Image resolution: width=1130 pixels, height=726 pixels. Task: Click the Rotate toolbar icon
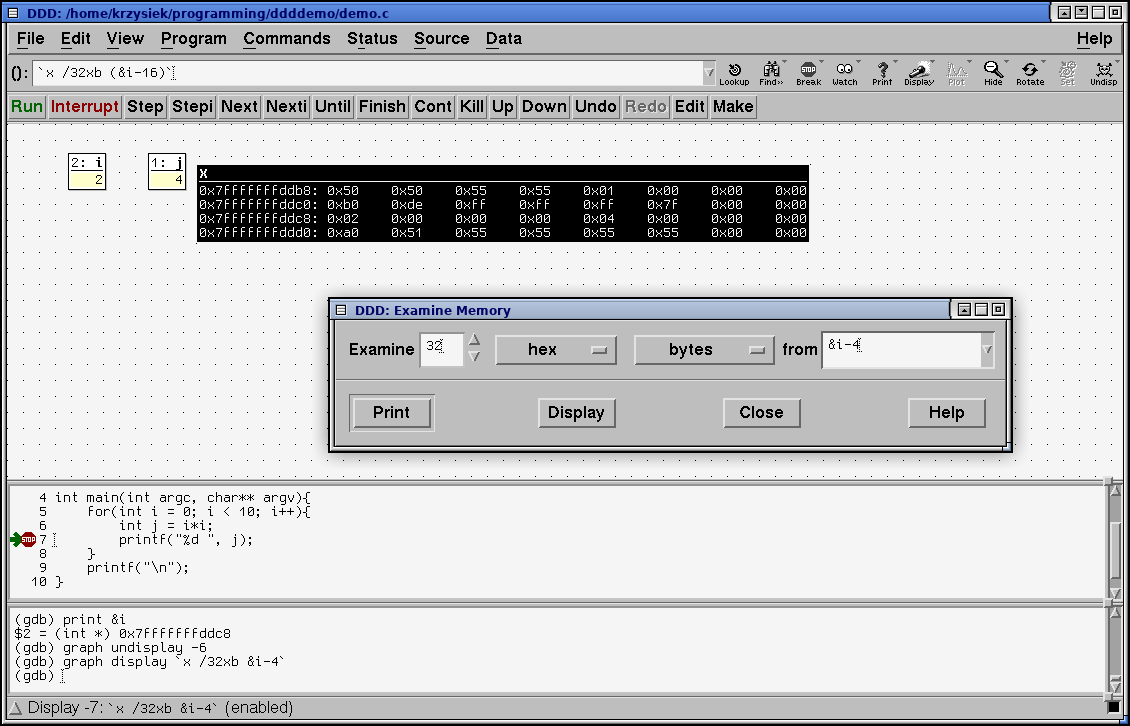pyautogui.click(x=1030, y=73)
